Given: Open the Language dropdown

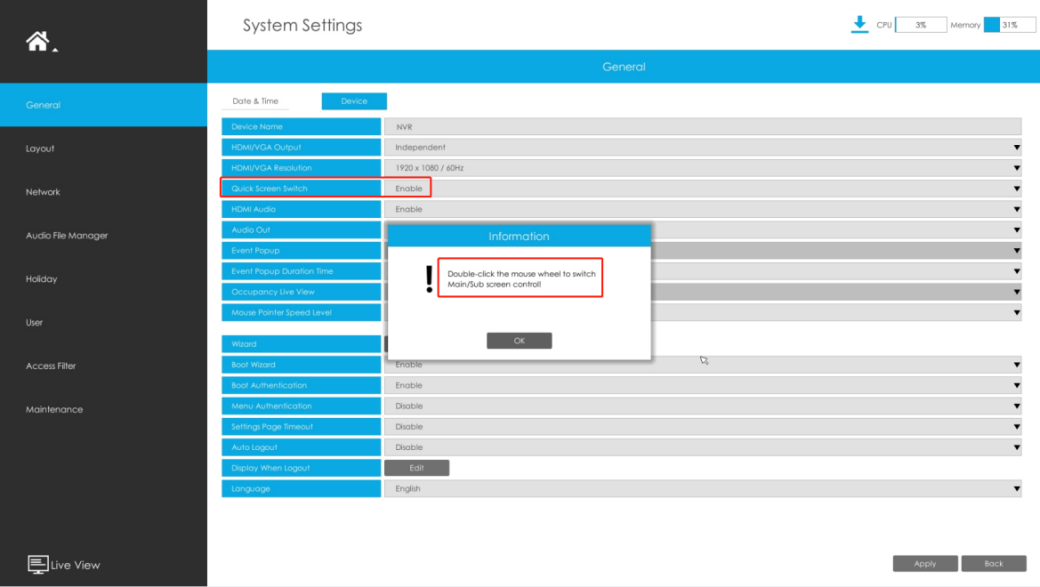Looking at the screenshot, I should click(702, 489).
